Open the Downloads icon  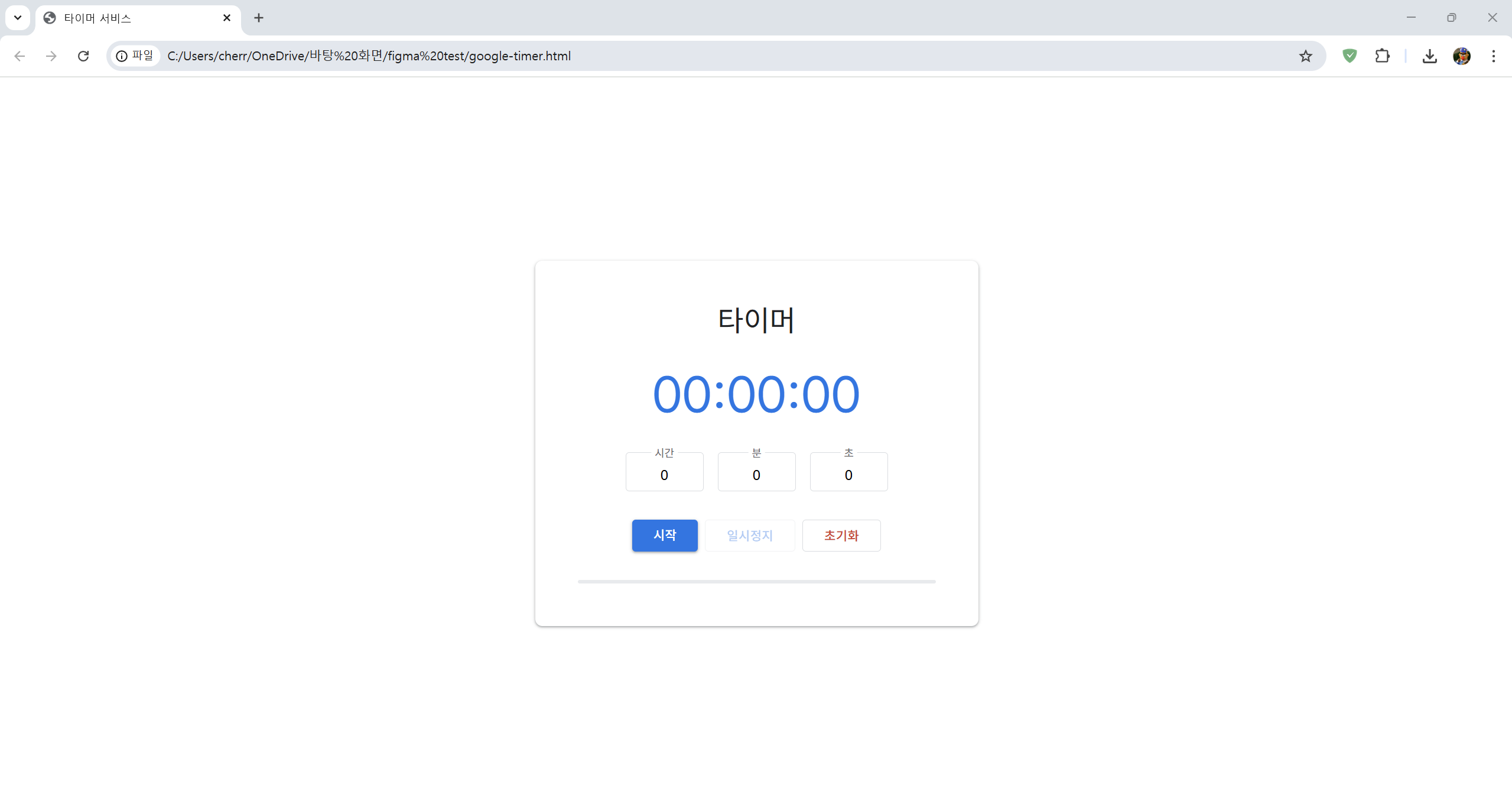point(1429,56)
